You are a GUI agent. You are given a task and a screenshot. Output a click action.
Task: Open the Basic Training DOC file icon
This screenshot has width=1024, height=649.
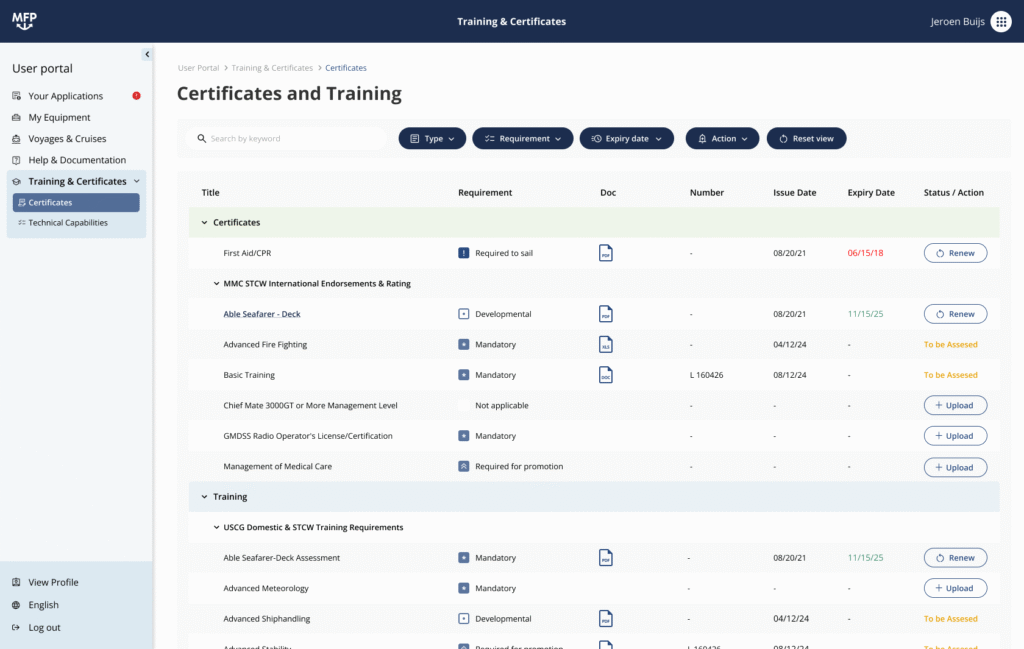click(x=606, y=375)
